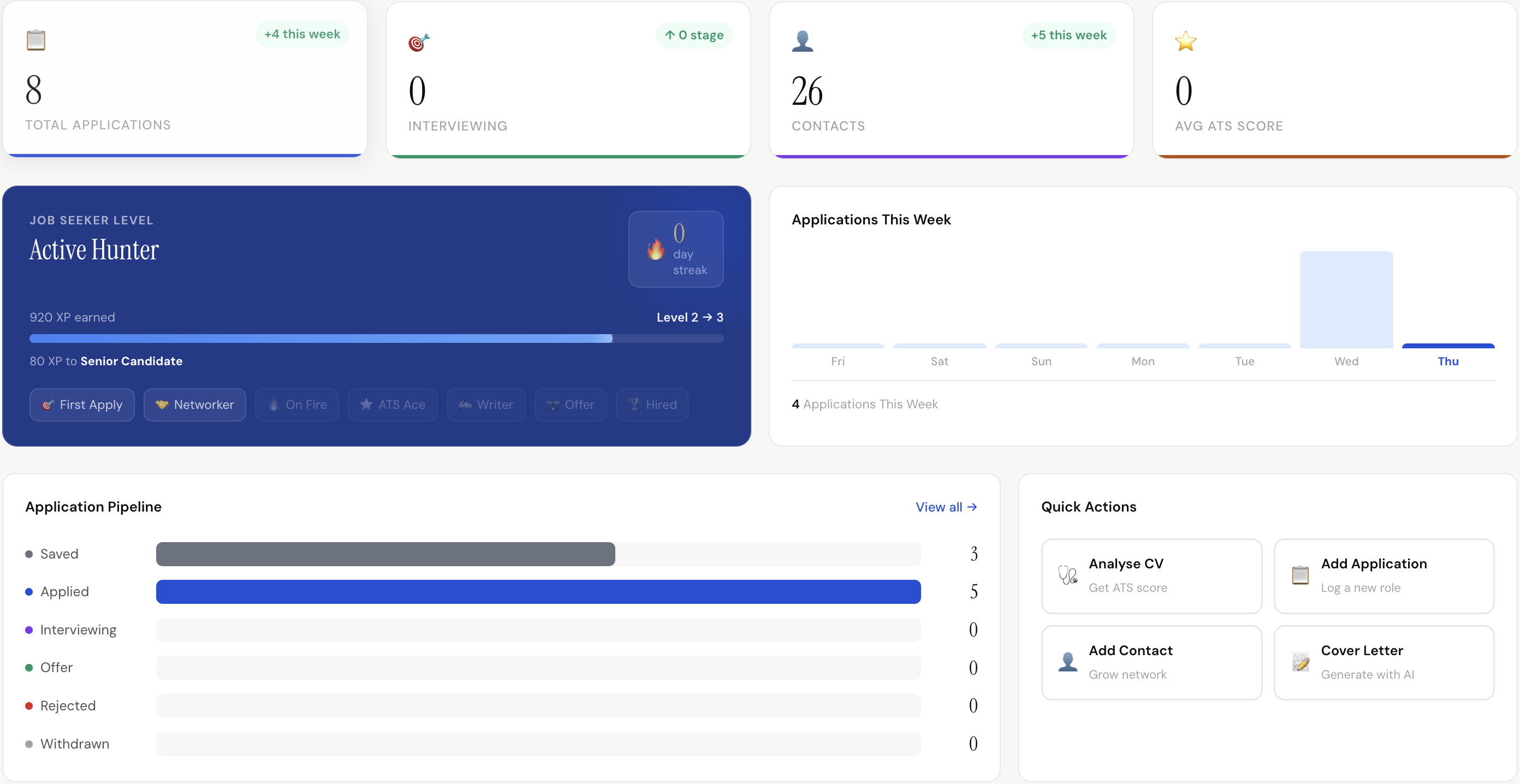Click the Thu day label
The image size is (1520, 784).
click(x=1447, y=361)
